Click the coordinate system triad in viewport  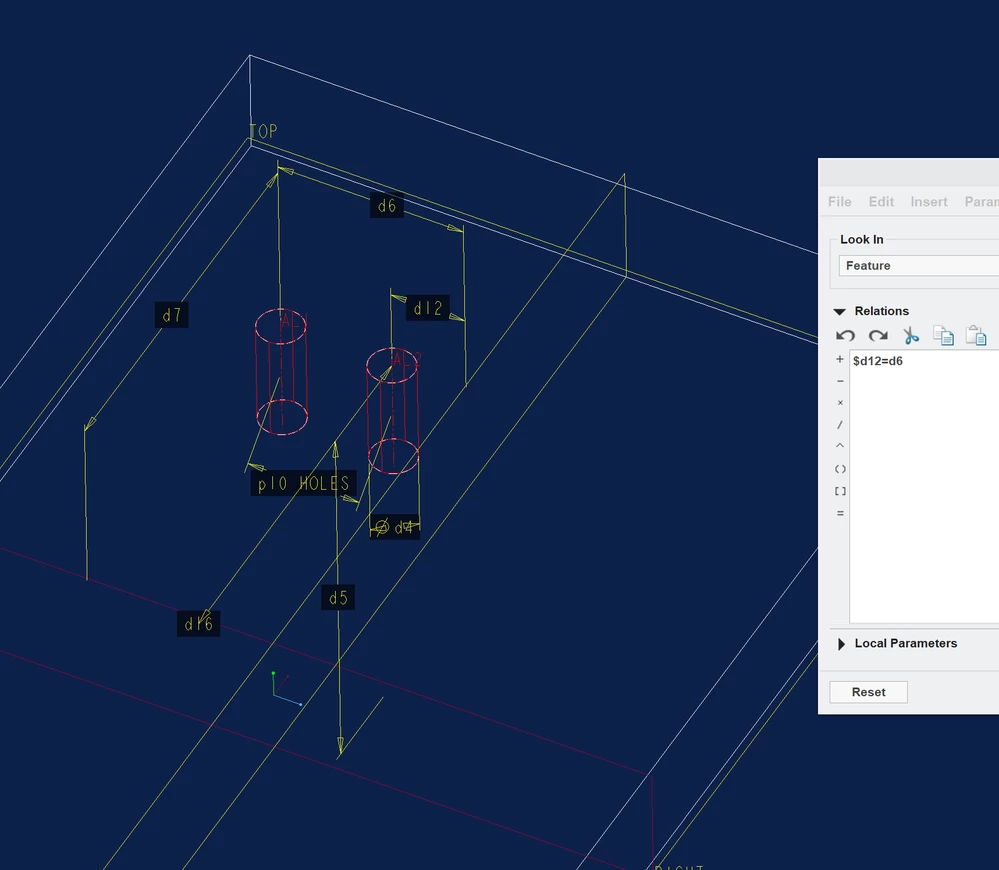point(285,689)
